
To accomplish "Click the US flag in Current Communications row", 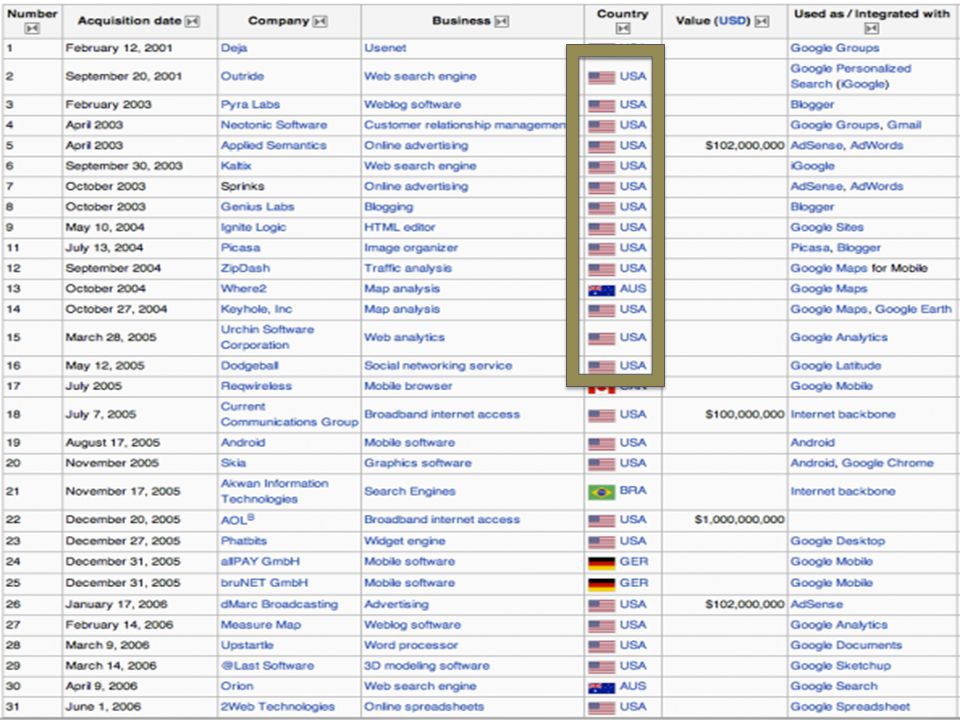I will [x=601, y=416].
